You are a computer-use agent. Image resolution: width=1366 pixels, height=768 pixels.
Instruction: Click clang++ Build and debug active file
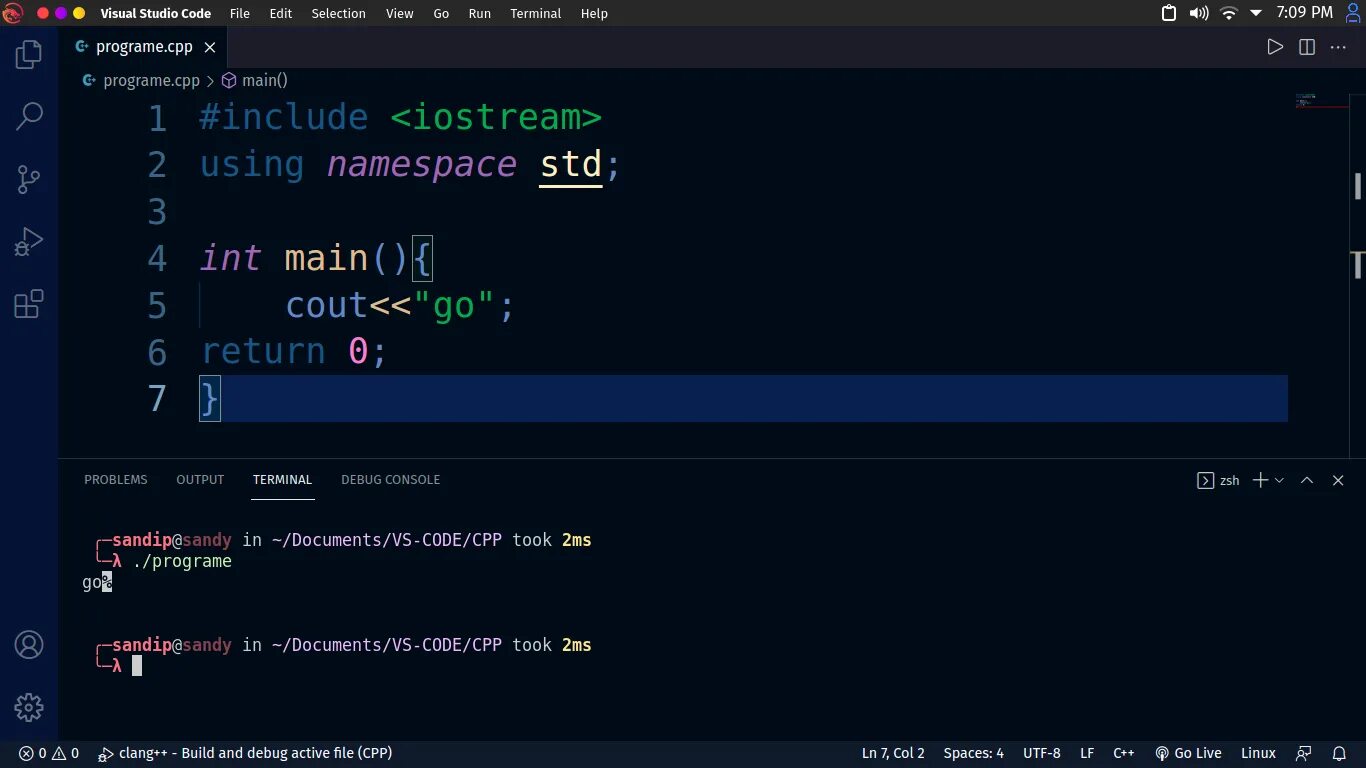(245, 753)
